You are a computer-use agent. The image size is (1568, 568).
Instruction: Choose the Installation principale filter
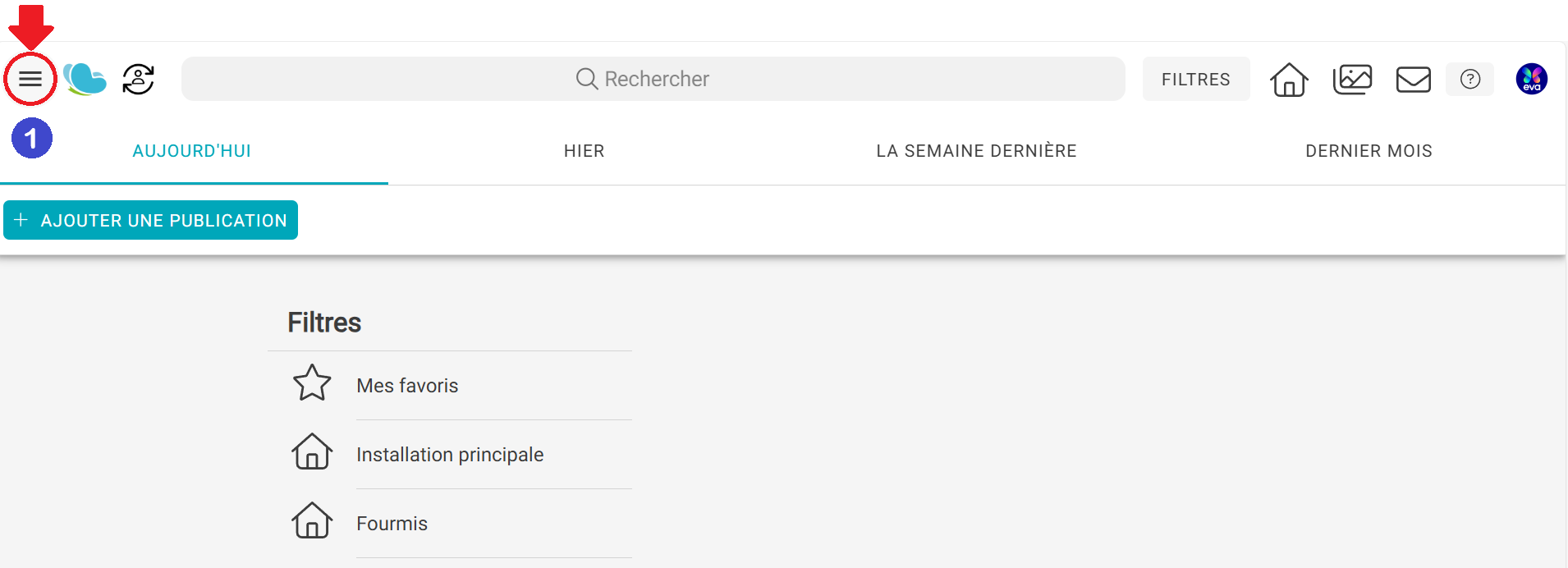tap(450, 455)
